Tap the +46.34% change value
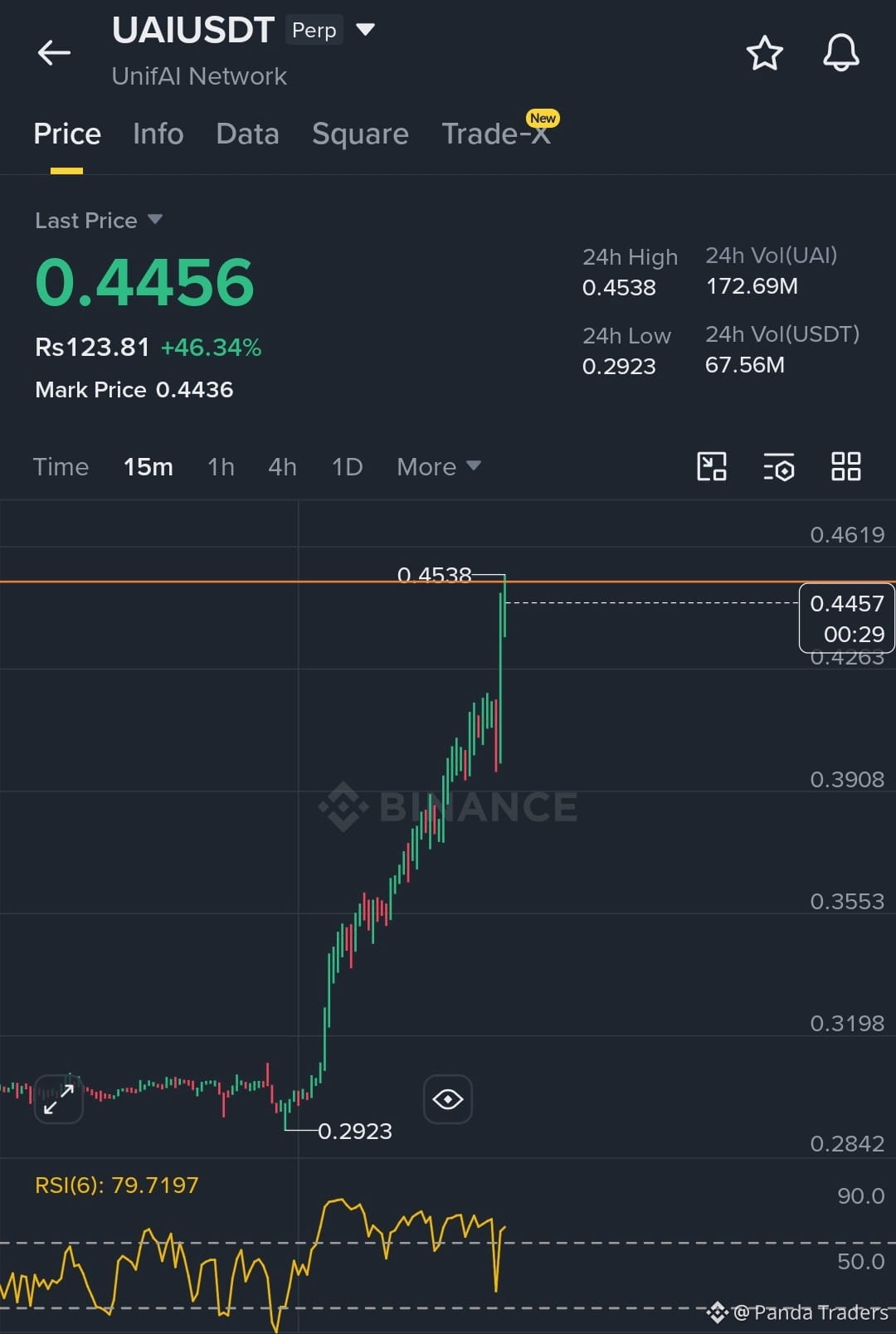The height and width of the screenshot is (1334, 896). click(x=211, y=348)
